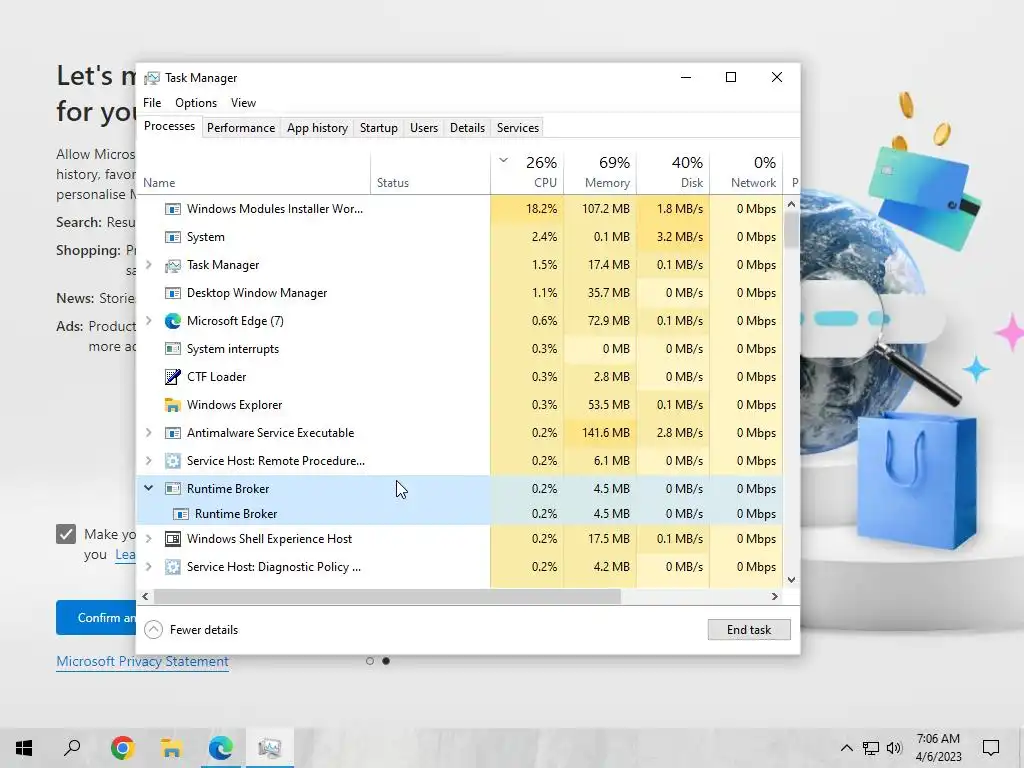
Task: Open the network status tray icon
Action: click(x=871, y=748)
